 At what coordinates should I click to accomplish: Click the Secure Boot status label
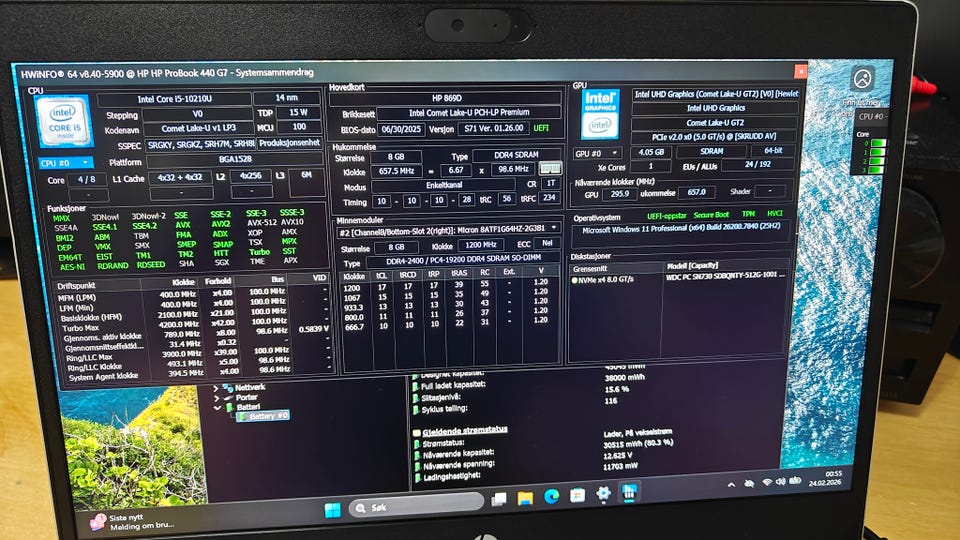[x=711, y=215]
